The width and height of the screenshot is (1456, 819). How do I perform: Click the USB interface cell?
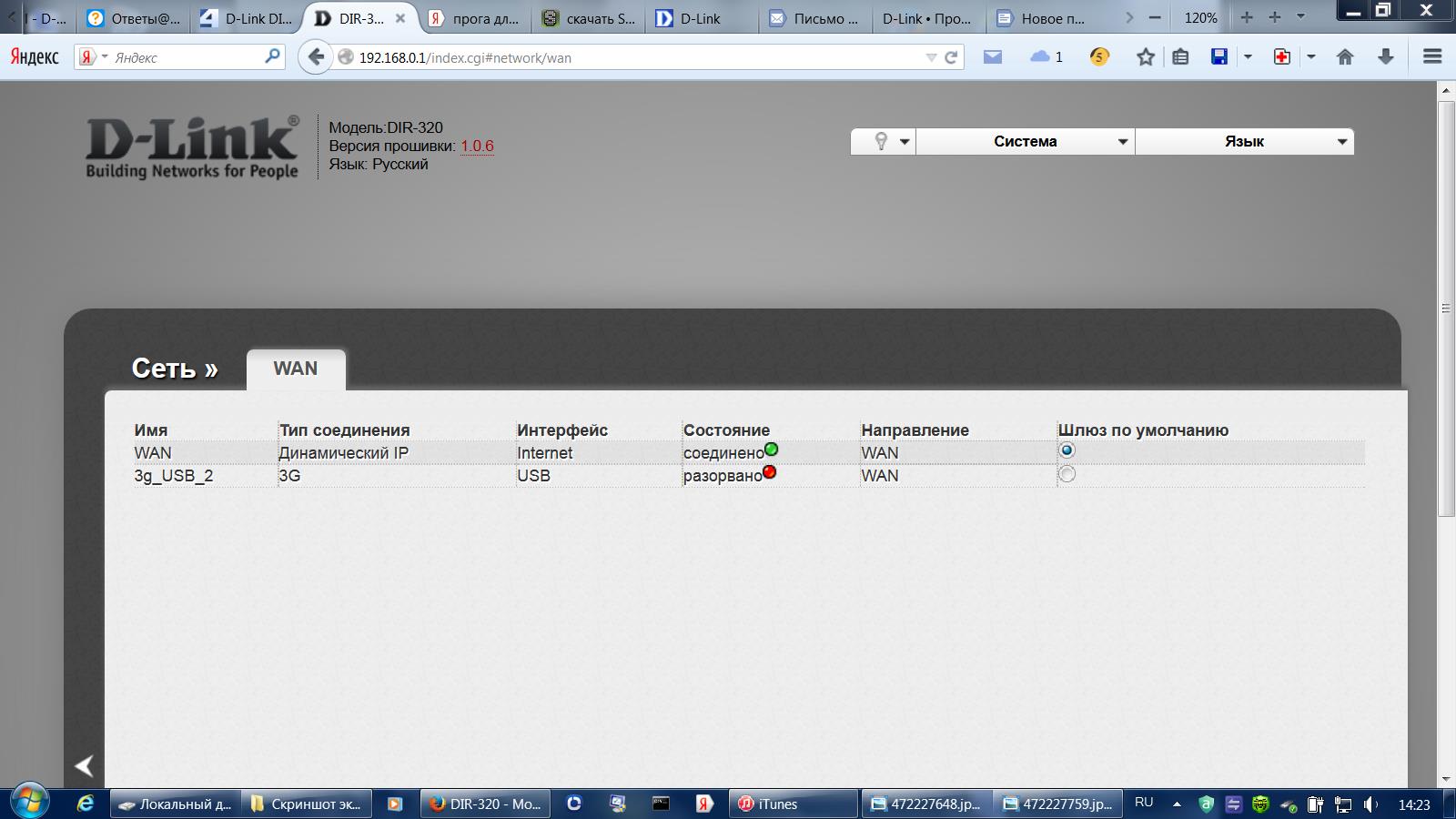click(x=533, y=475)
